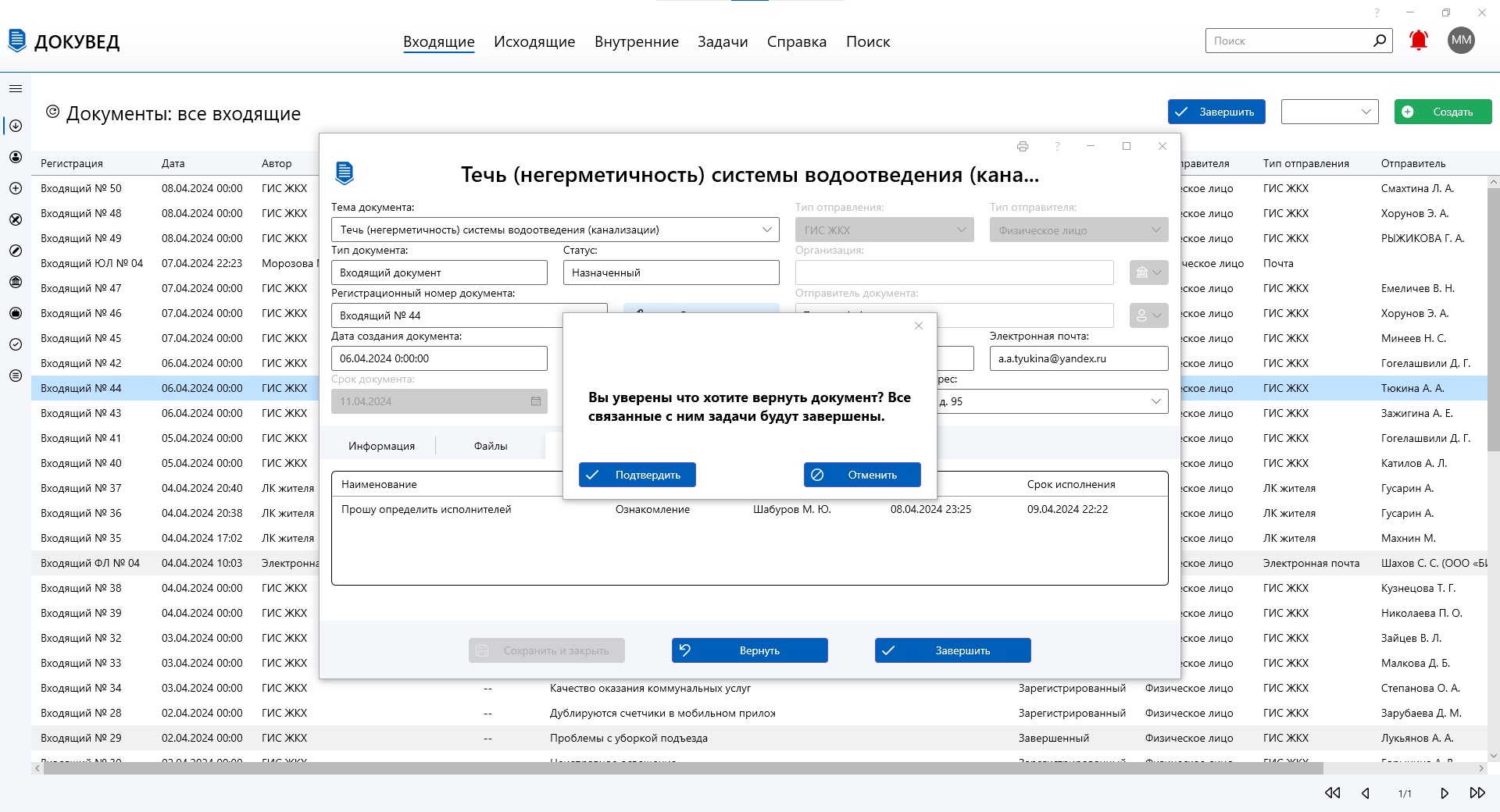Click the crossed-circle sidebar icon
This screenshot has height=812, width=1500.
click(x=16, y=219)
